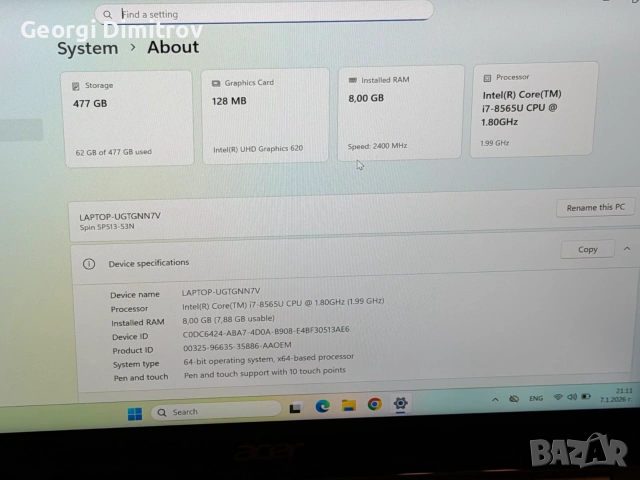640x480 pixels.
Task: Launch Google Chrome from taskbar
Action: coord(375,404)
